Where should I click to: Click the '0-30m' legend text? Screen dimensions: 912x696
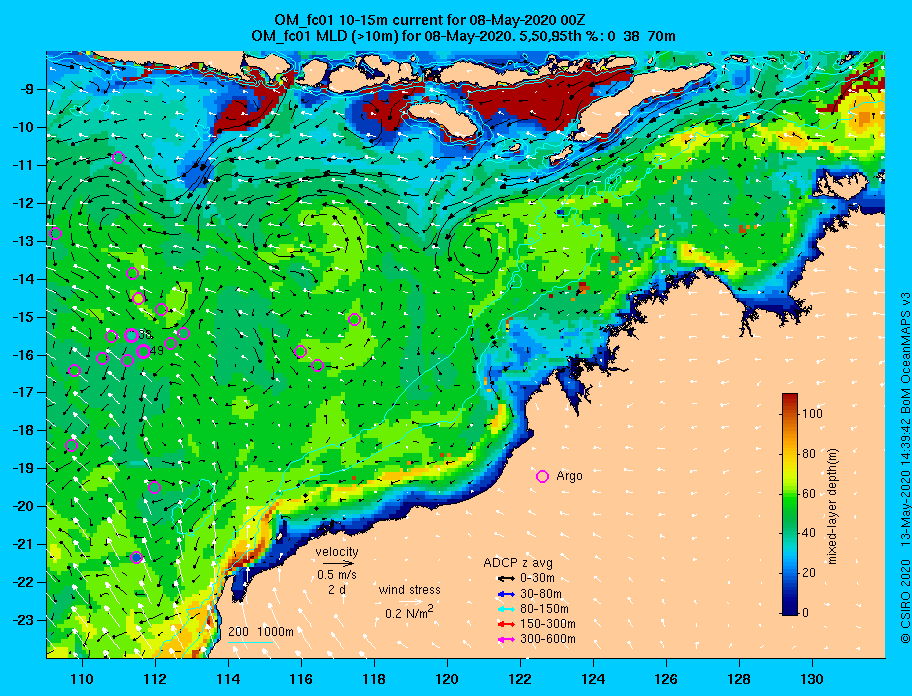(537, 579)
